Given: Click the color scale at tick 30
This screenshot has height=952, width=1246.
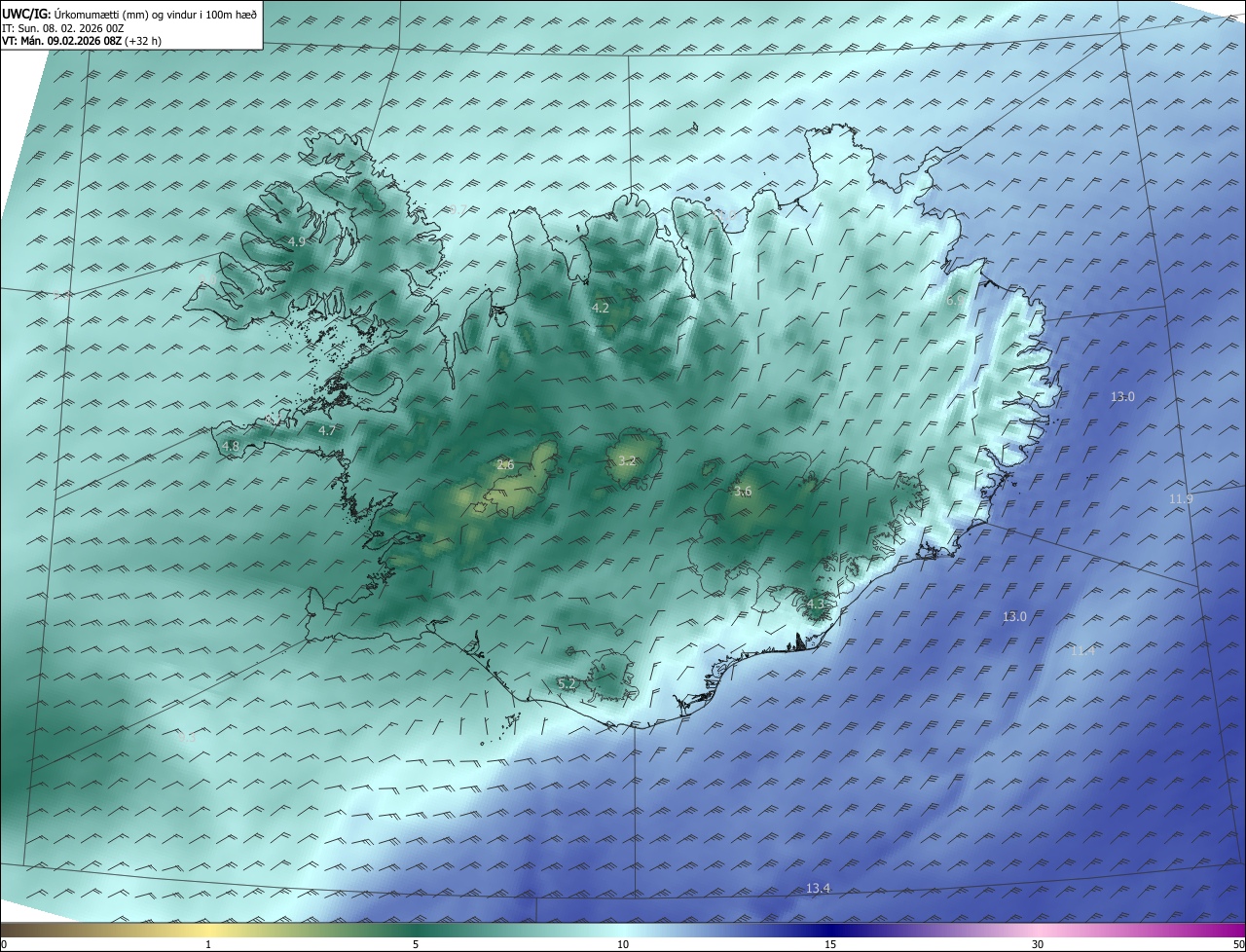Looking at the screenshot, I should 1038,944.
